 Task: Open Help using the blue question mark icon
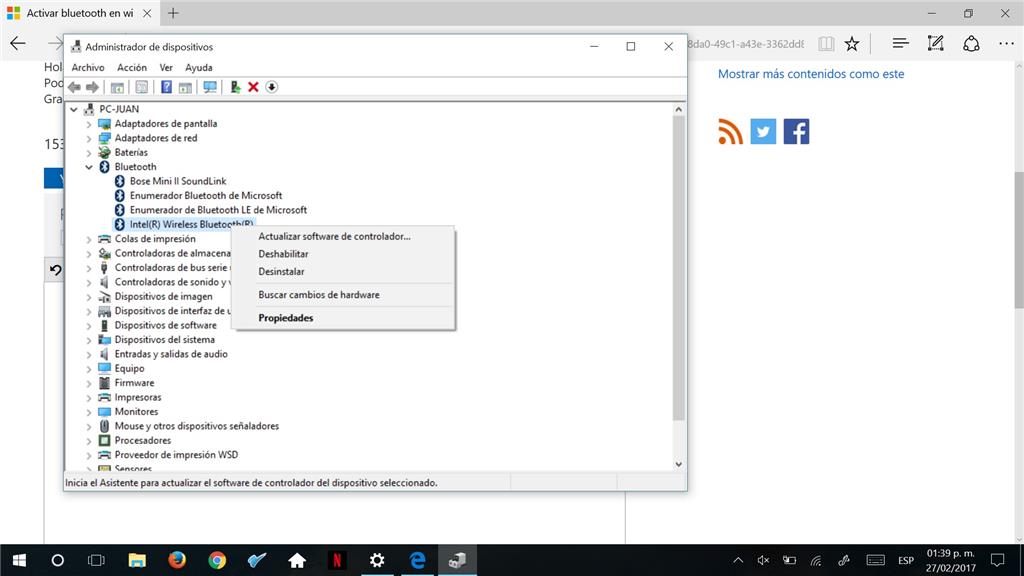point(166,87)
